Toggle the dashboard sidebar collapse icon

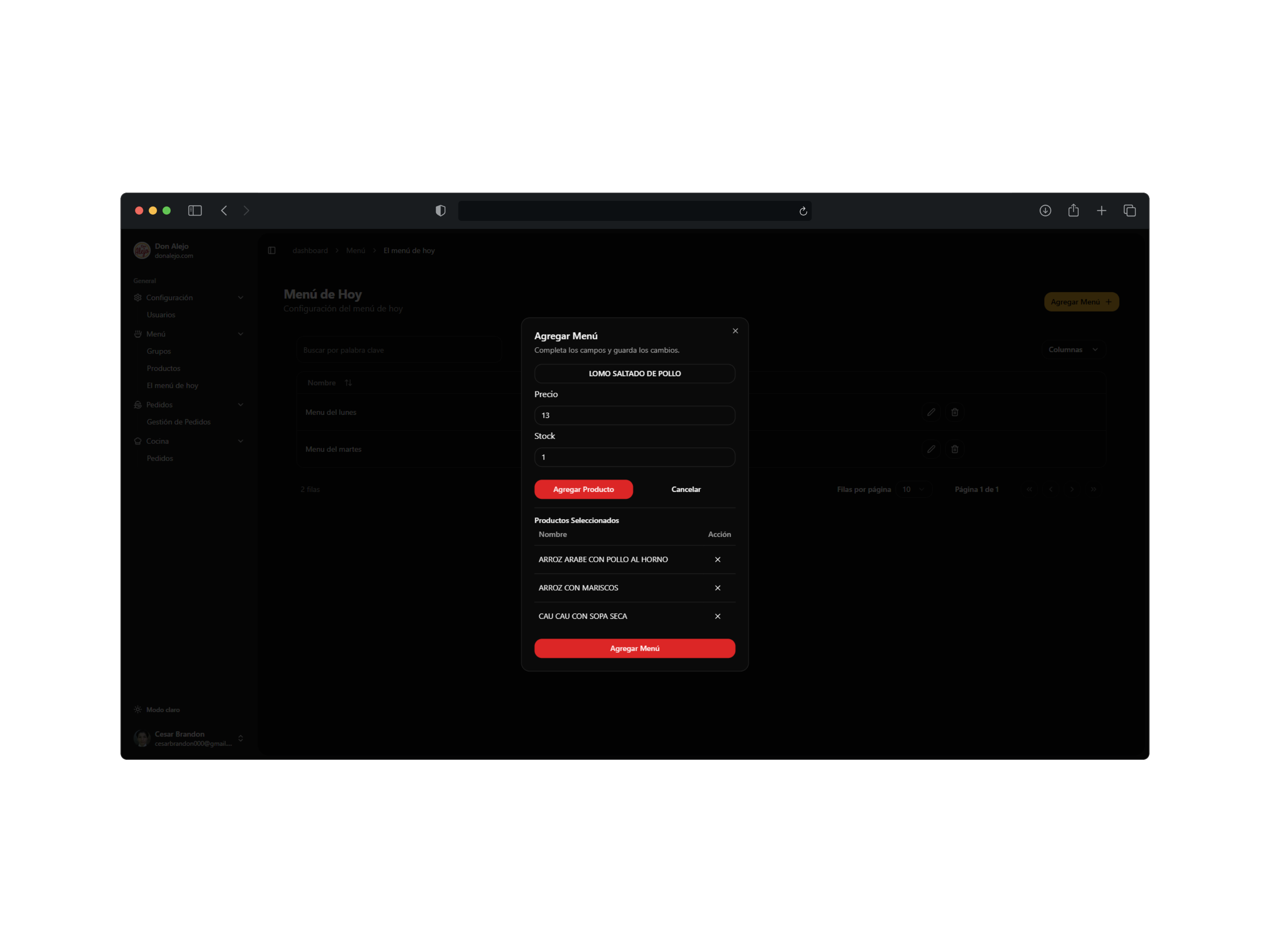272,251
